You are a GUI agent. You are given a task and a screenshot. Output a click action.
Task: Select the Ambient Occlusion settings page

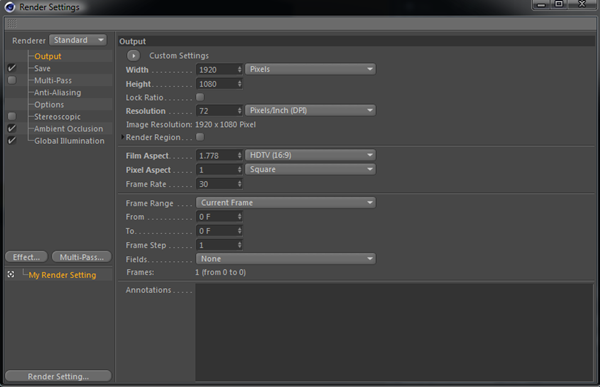(x=68, y=129)
